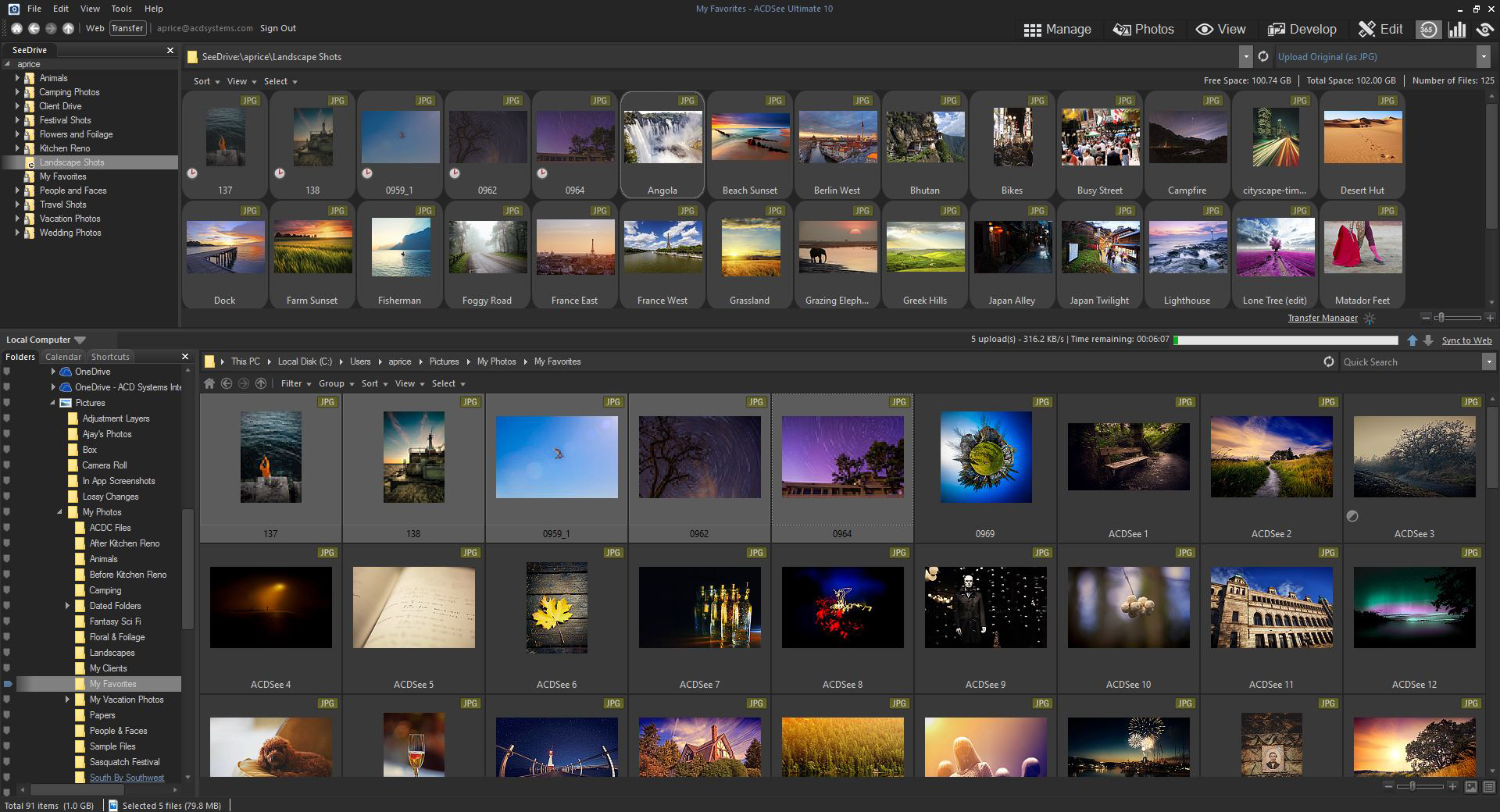Click the Home icon in top toolbar
This screenshot has height=812, width=1500.
16,28
